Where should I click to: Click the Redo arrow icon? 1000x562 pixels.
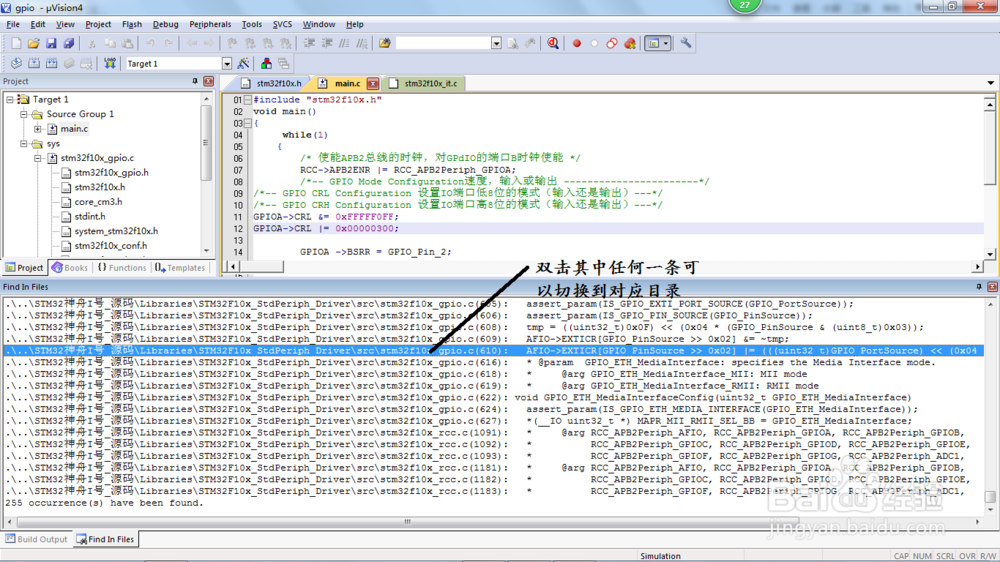click(168, 43)
